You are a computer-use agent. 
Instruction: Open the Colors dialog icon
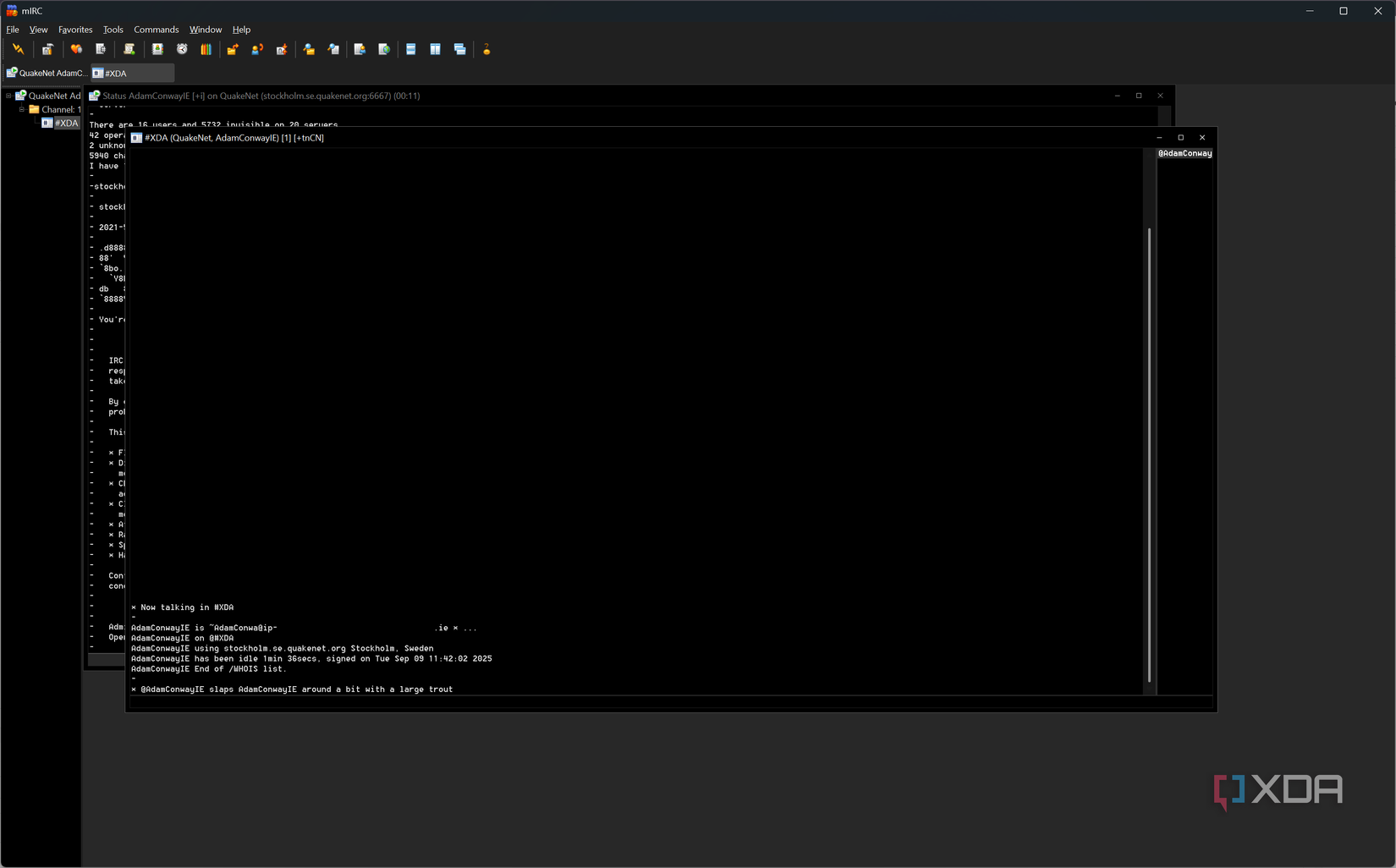pos(206,49)
